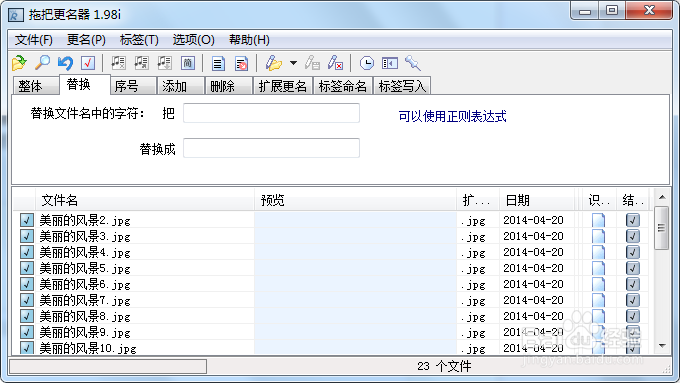Sort by the 文件名 column header
Viewport: 680px width, 383px height.
coord(144,200)
